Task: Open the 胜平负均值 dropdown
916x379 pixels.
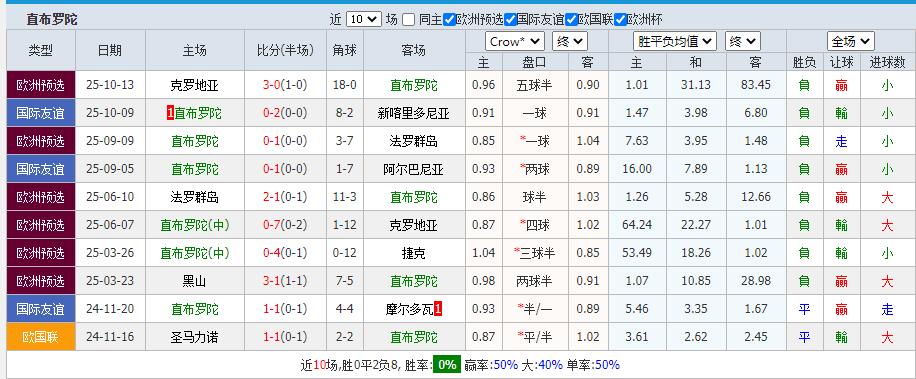Action: 675,41
